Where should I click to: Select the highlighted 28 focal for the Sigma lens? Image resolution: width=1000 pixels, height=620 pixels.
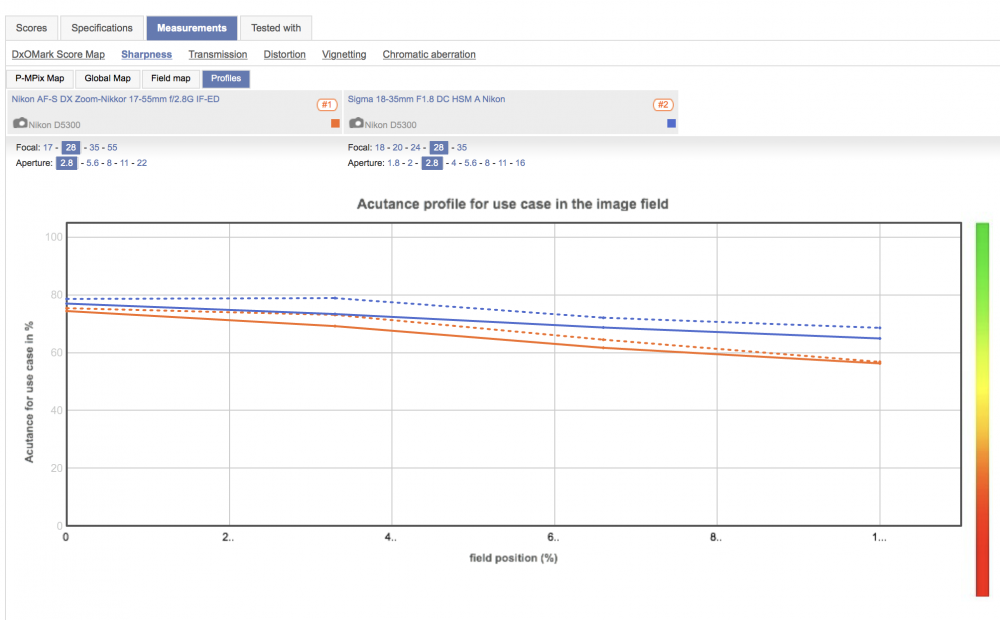[439, 147]
